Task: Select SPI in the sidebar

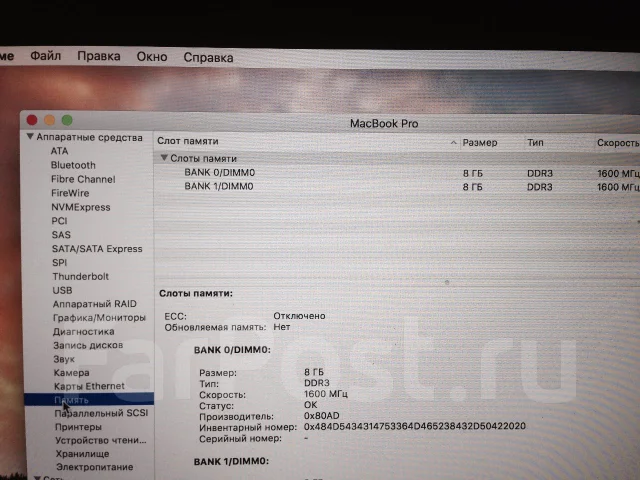Action: point(60,263)
